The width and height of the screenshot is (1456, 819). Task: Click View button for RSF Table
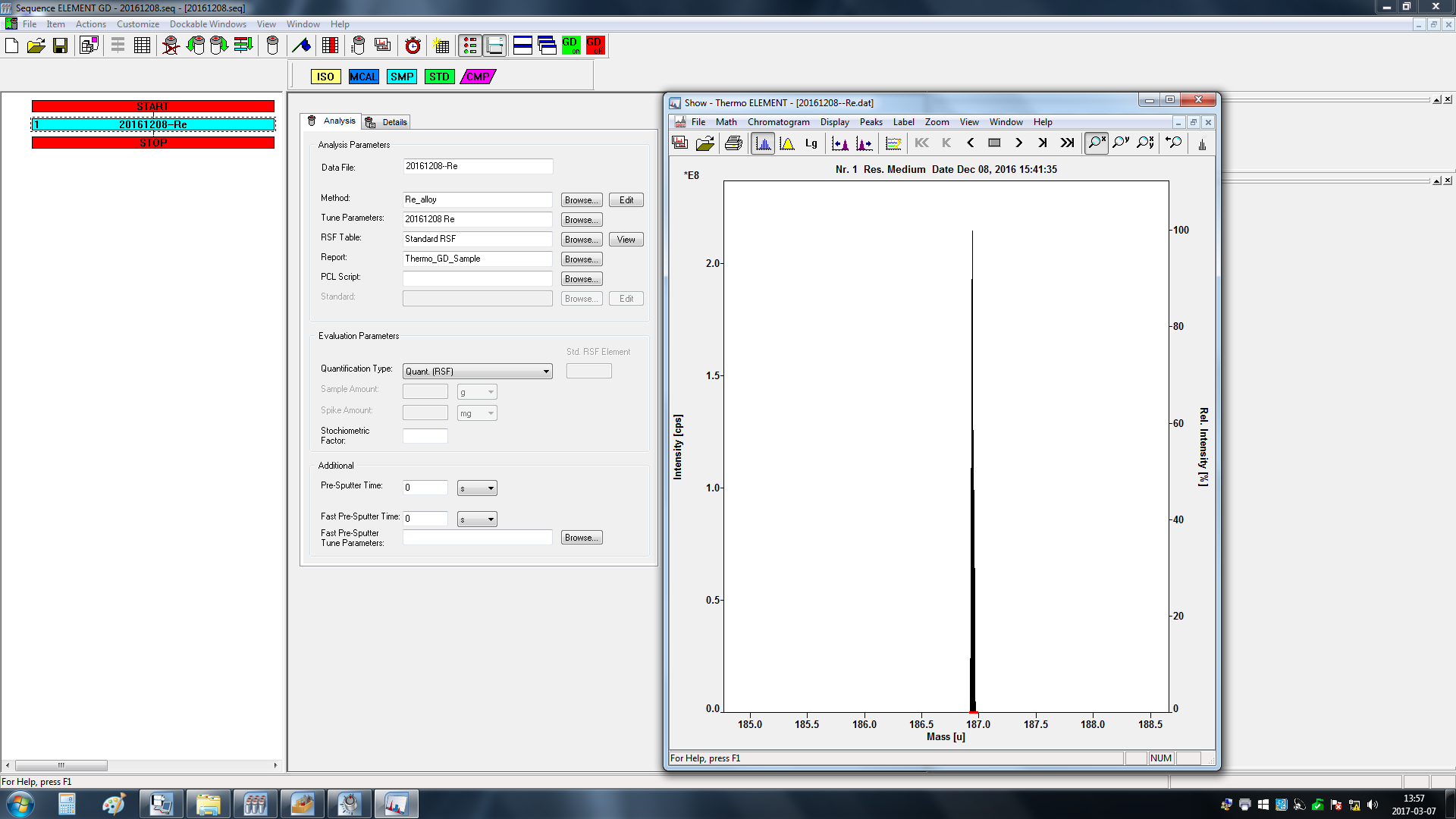click(x=626, y=240)
